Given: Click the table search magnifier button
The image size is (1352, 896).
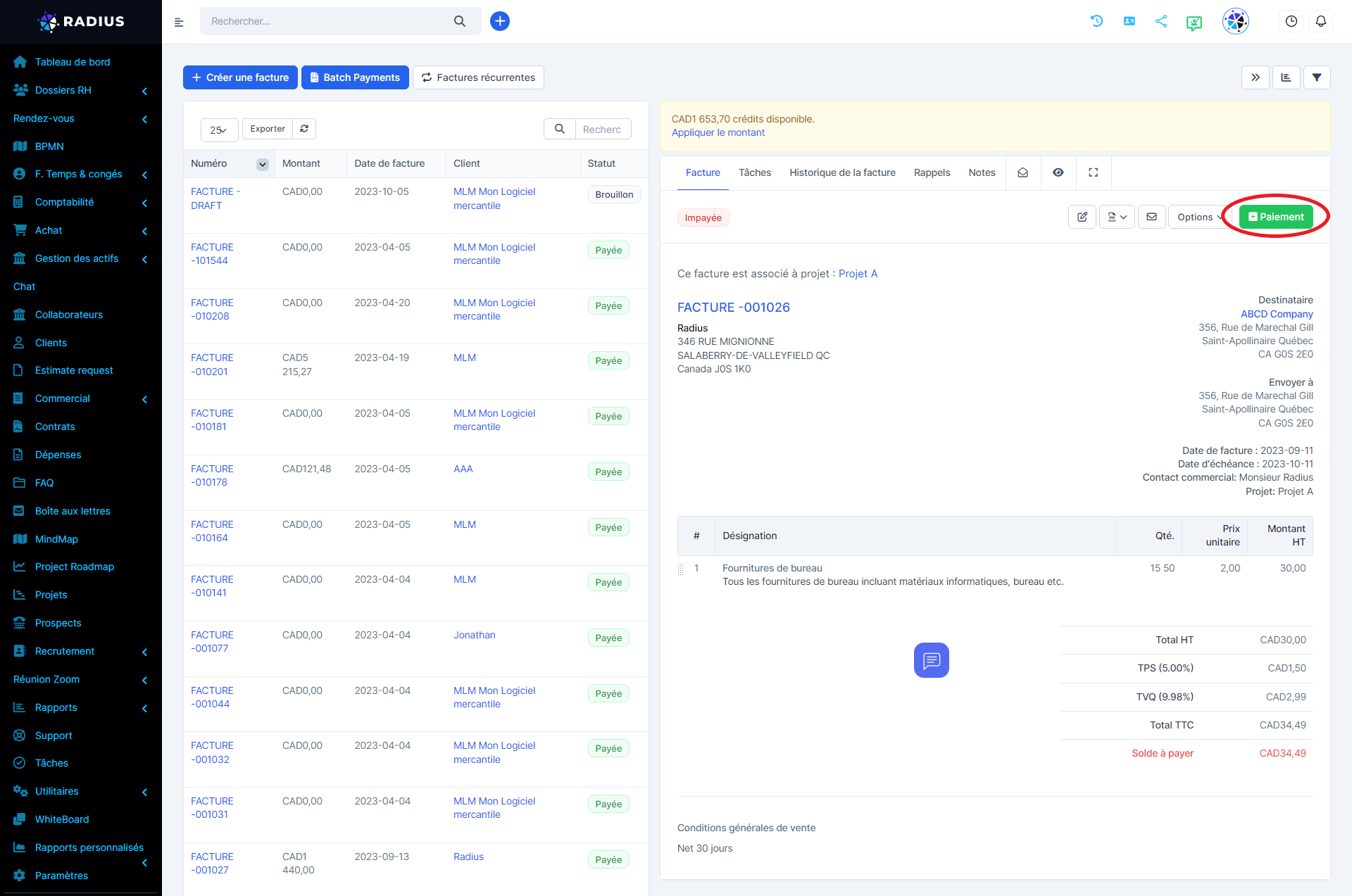Looking at the screenshot, I should coord(560,129).
